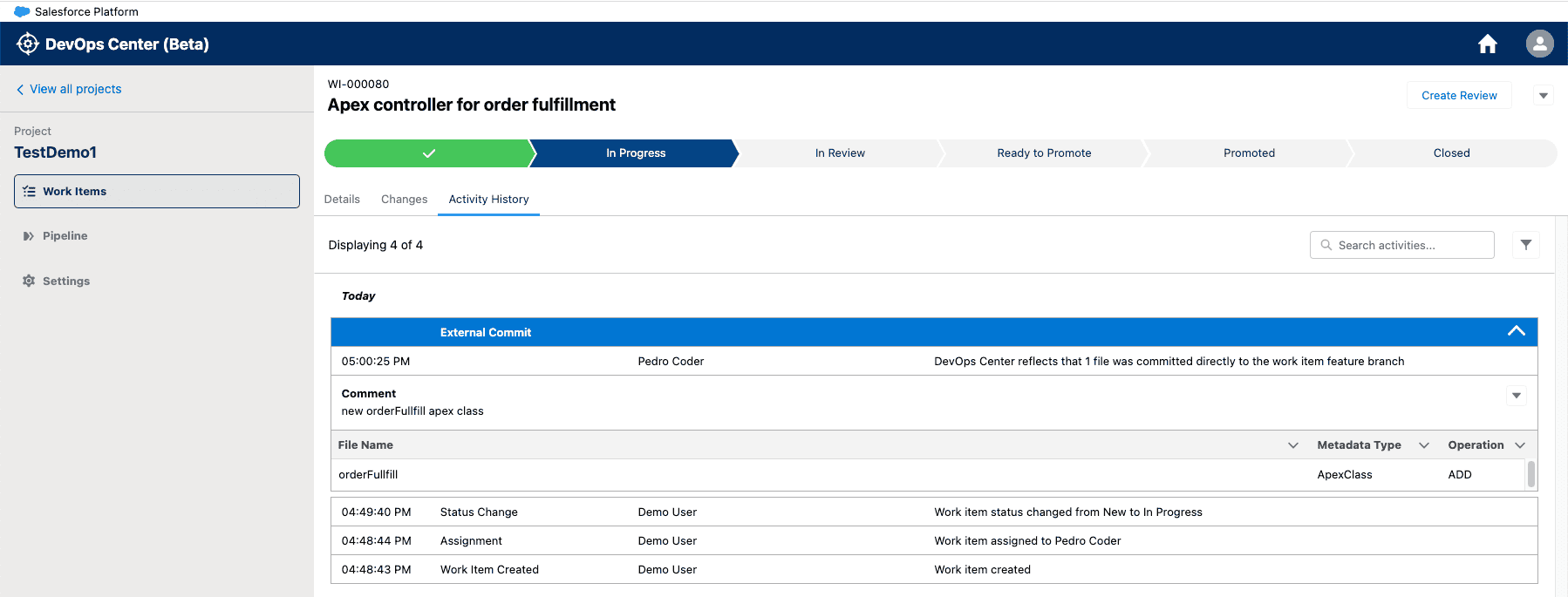Click the Salesforce cloud logo
The image size is (1568, 597).
pos(22,11)
